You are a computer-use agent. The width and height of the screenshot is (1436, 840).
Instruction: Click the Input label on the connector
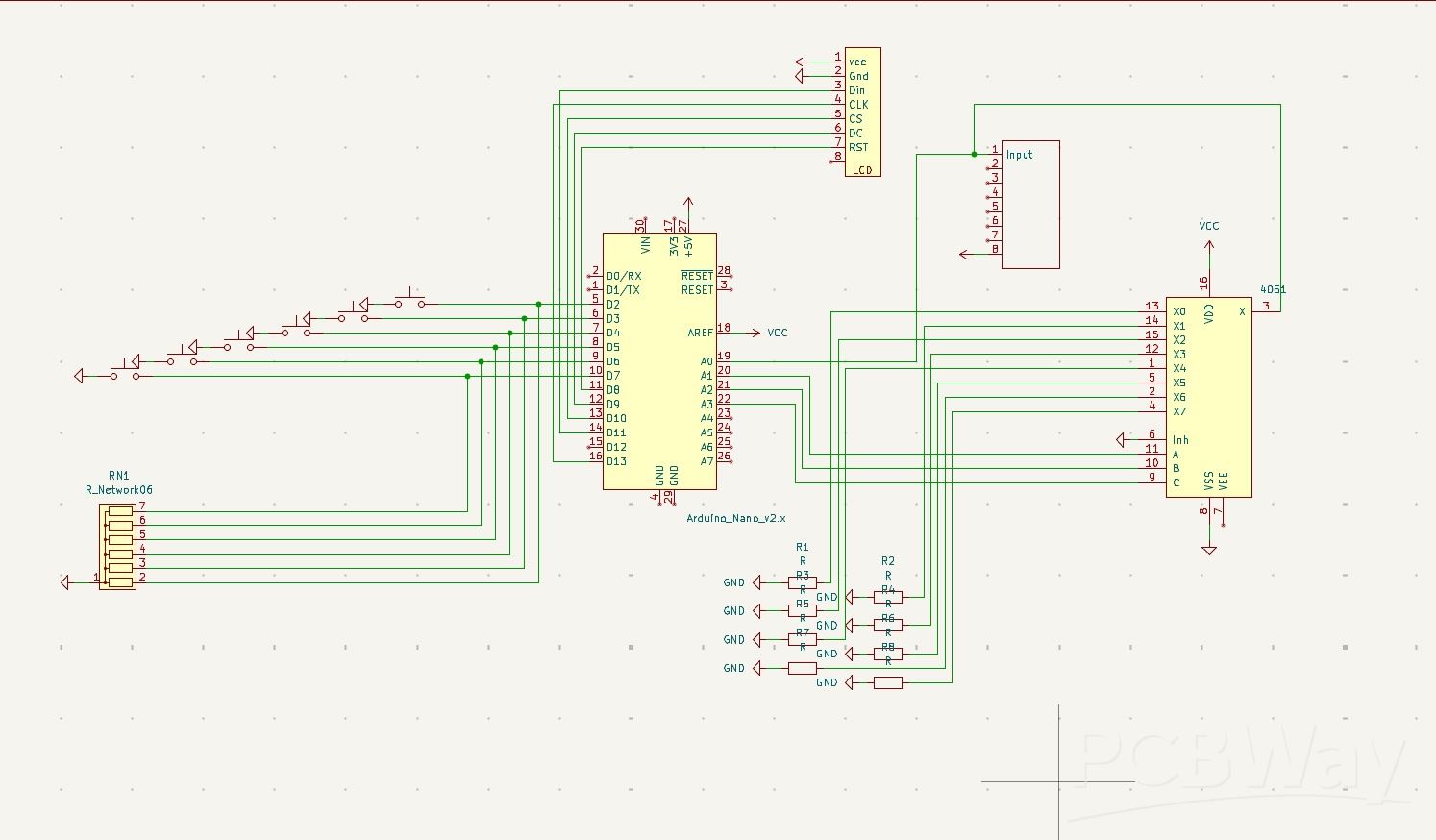click(1020, 155)
